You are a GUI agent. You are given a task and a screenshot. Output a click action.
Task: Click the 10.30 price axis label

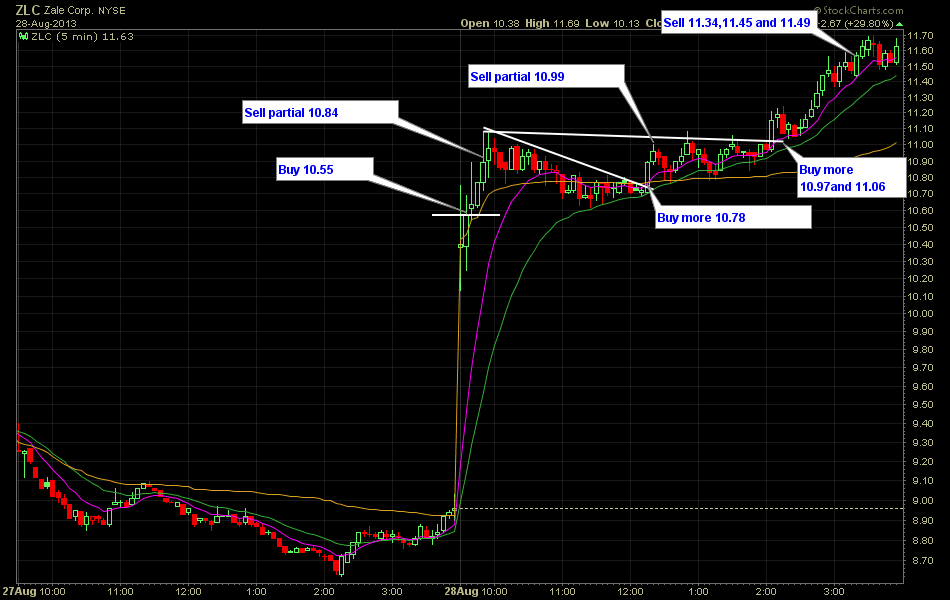pyautogui.click(x=920, y=262)
